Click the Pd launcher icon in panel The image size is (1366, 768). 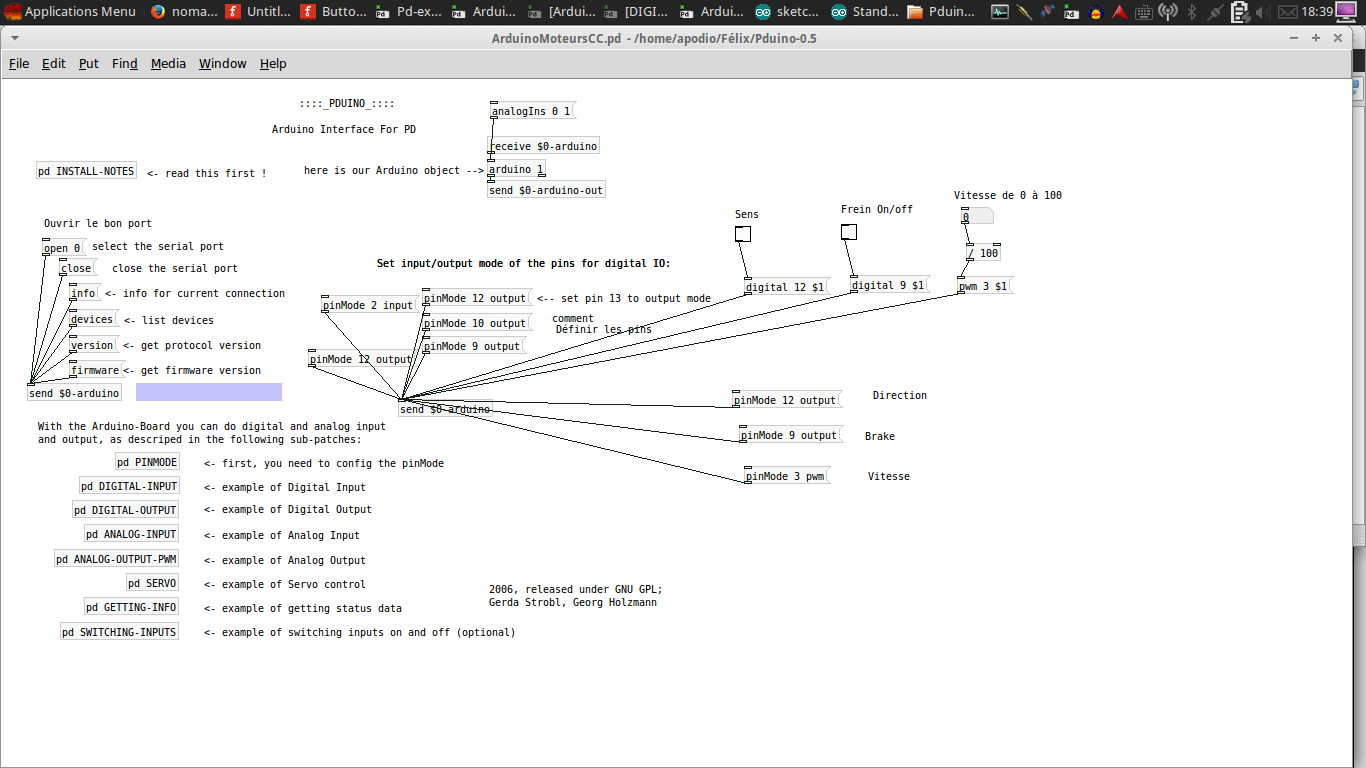[x=1070, y=12]
